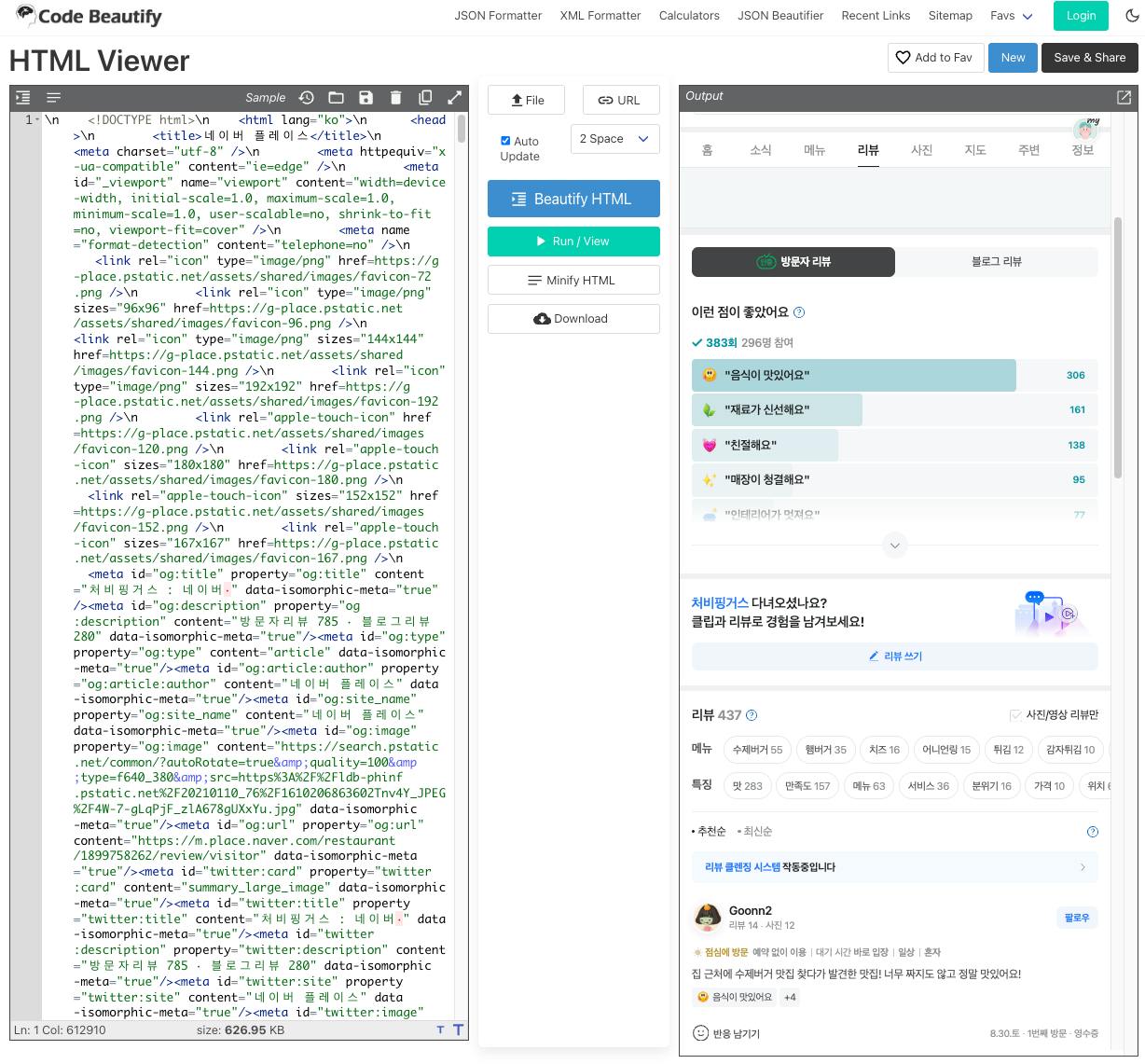Switch to the 주변 tab

point(1029,150)
